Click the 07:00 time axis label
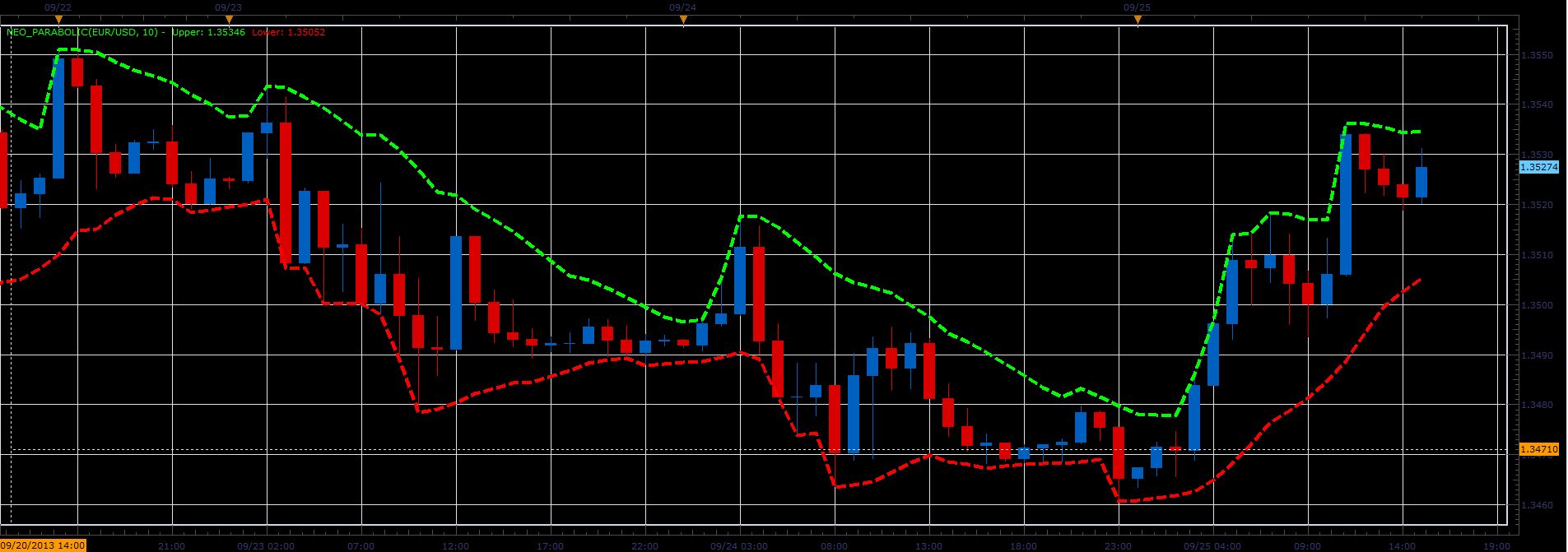The image size is (1568, 552). coord(361,546)
